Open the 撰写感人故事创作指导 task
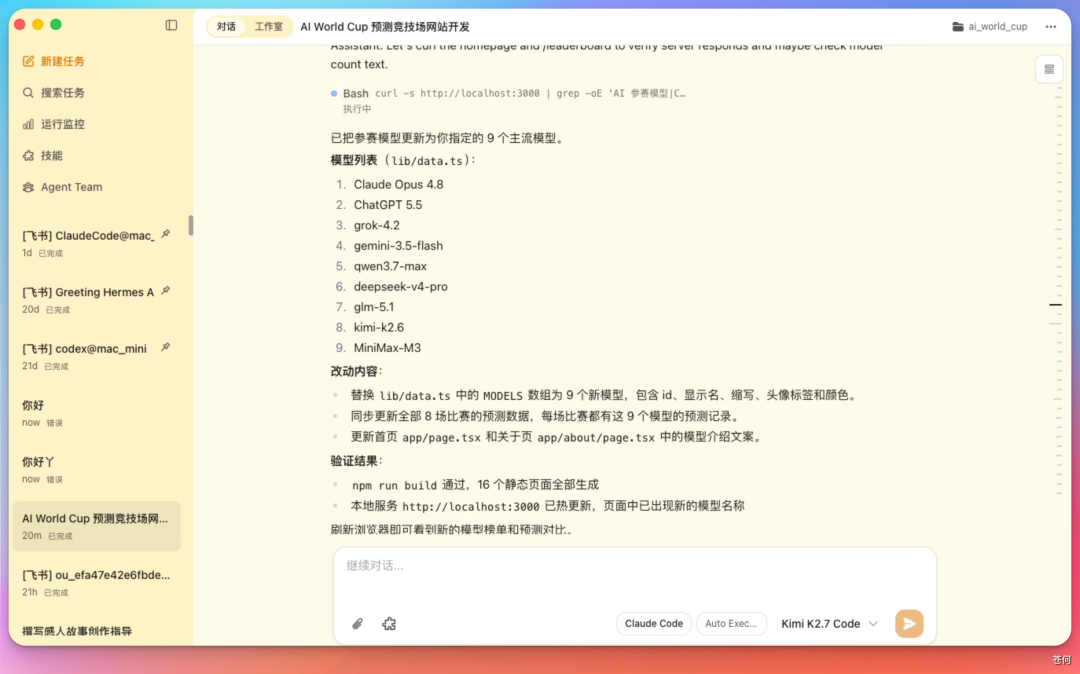Screen dimensions: 1080x674 [x=96, y=631]
